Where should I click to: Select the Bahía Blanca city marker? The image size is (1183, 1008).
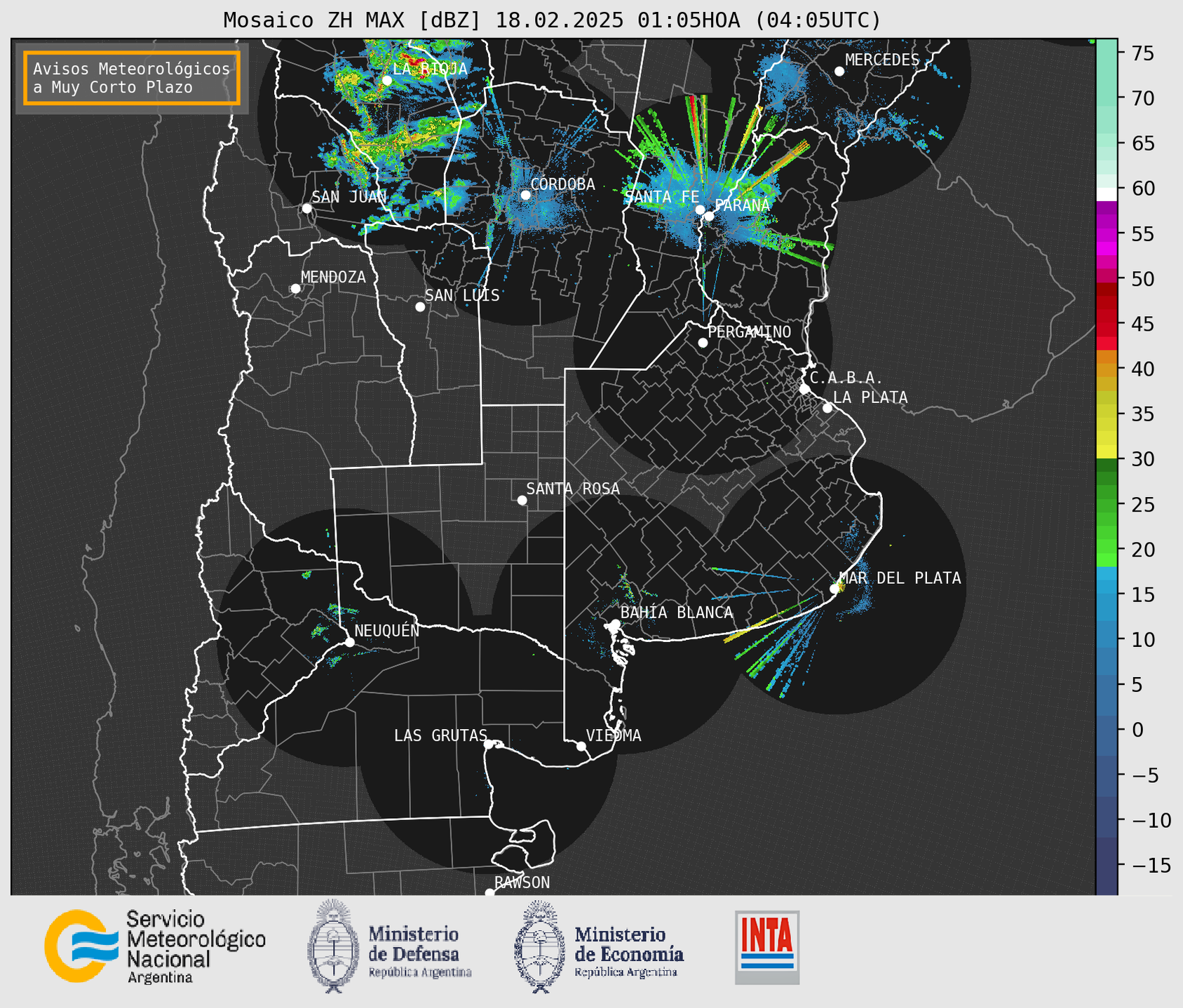615,624
